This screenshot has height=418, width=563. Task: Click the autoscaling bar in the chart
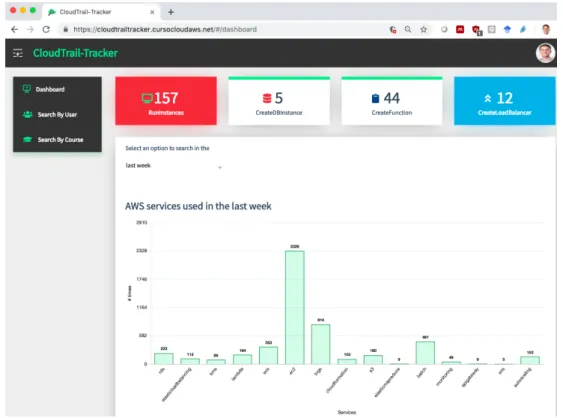[x=530, y=360]
